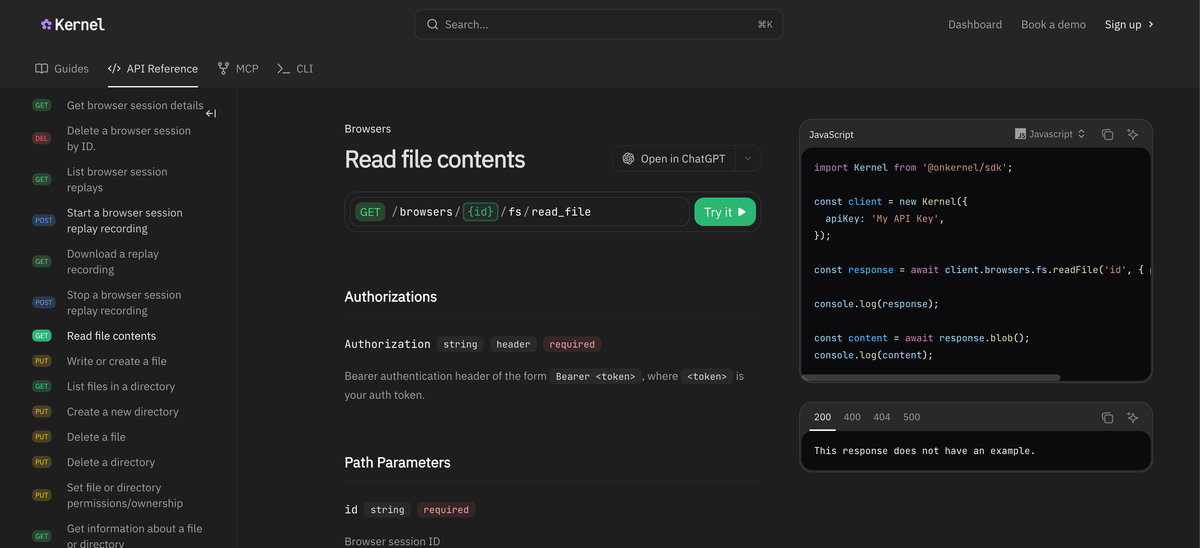Open the Javascript language selector dropdown

click(x=1050, y=134)
